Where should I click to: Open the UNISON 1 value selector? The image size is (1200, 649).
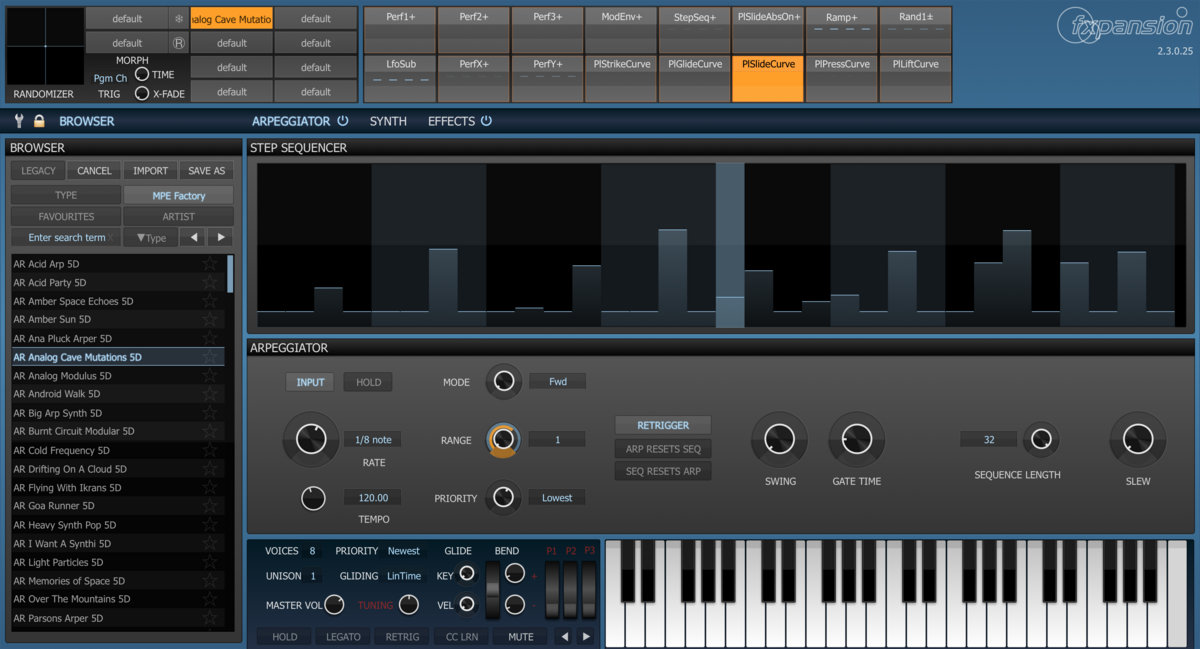pos(312,576)
